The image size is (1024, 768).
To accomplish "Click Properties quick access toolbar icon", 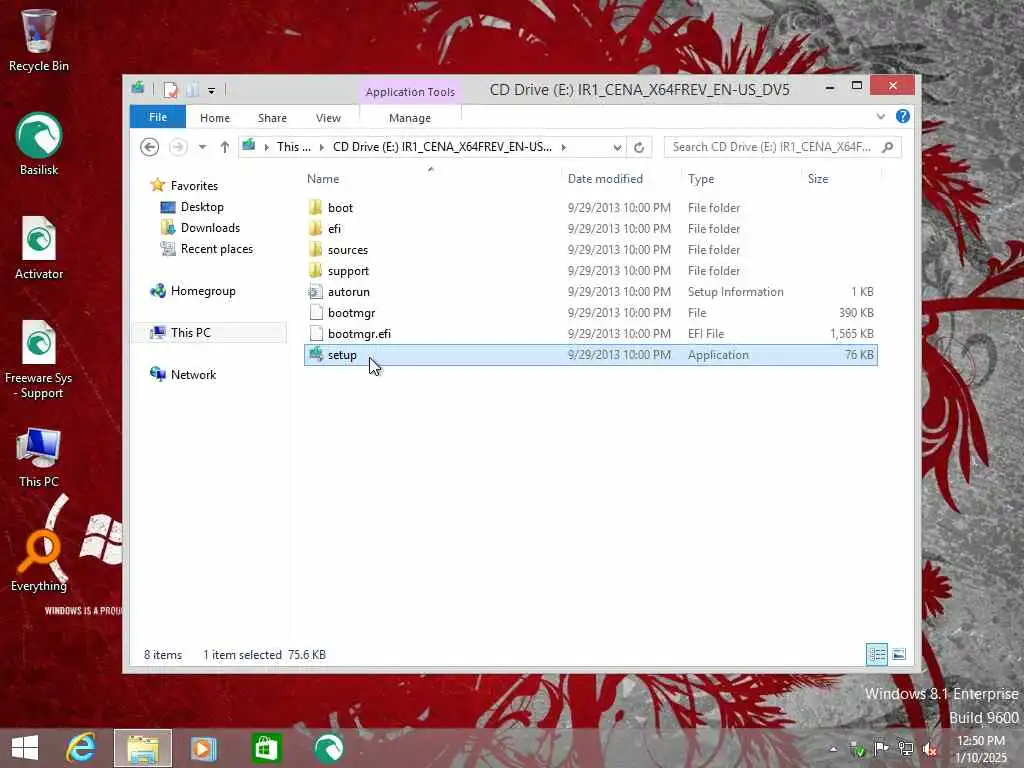I will [170, 89].
